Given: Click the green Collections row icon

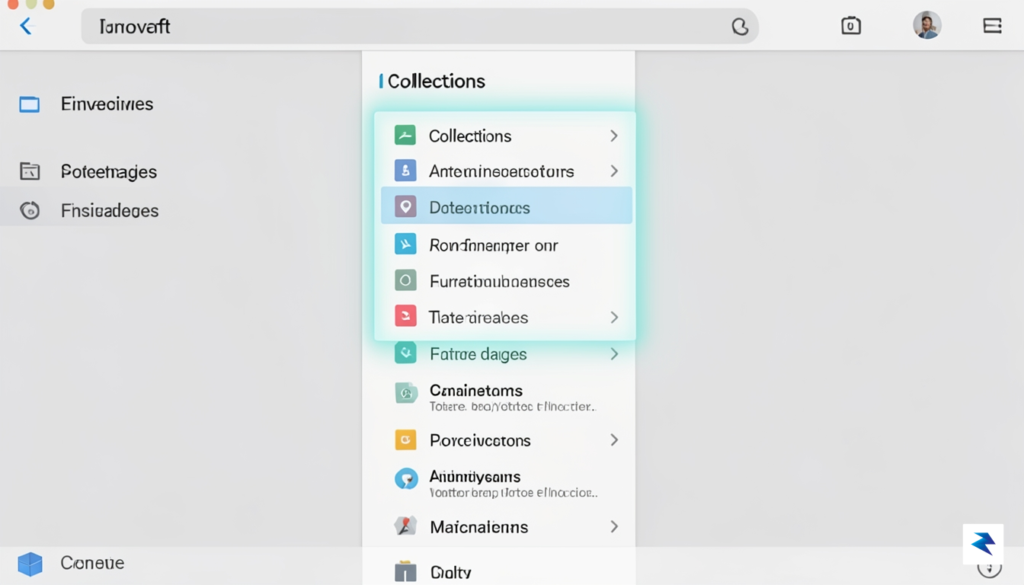Looking at the screenshot, I should (405, 135).
